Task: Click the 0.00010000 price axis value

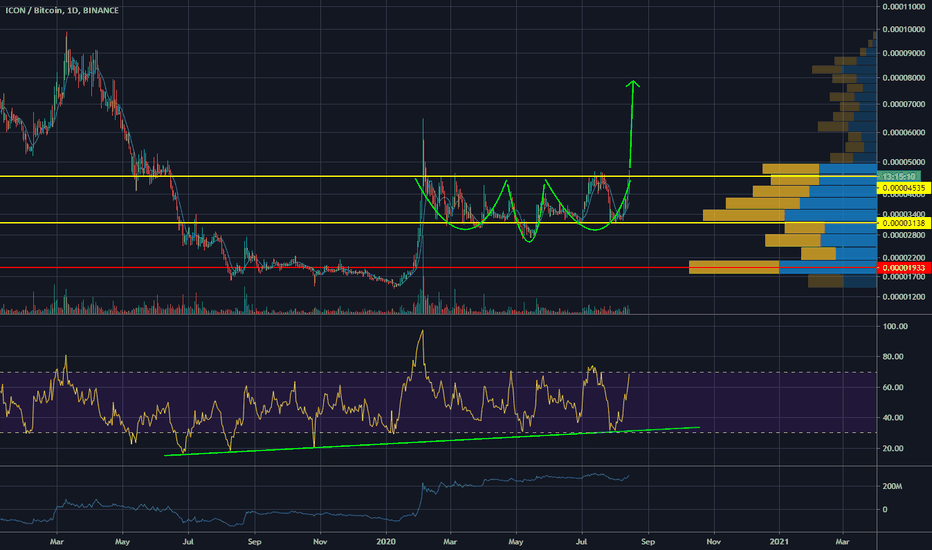Action: [x=903, y=29]
